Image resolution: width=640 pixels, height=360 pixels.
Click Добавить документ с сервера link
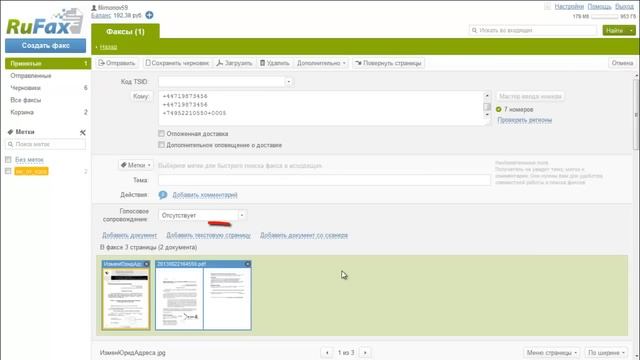click(x=304, y=236)
